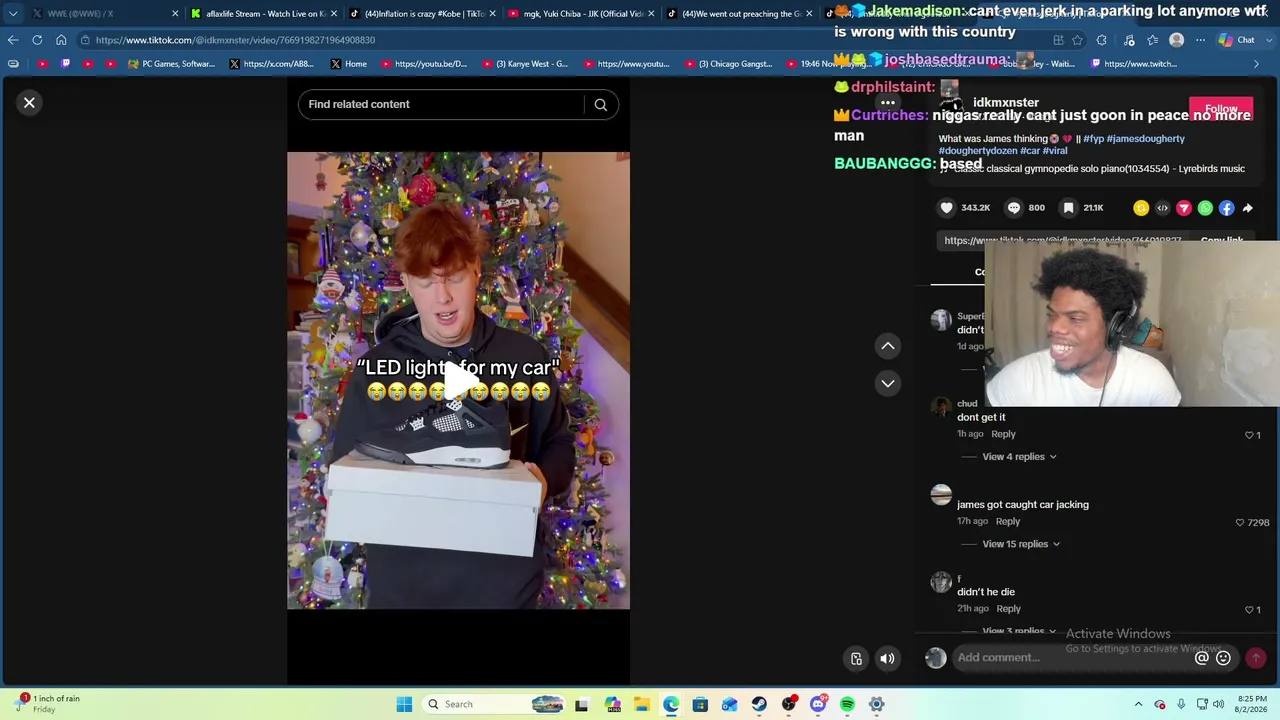Open the #doughertydozen hashtag
1280x720 pixels.
977,151
